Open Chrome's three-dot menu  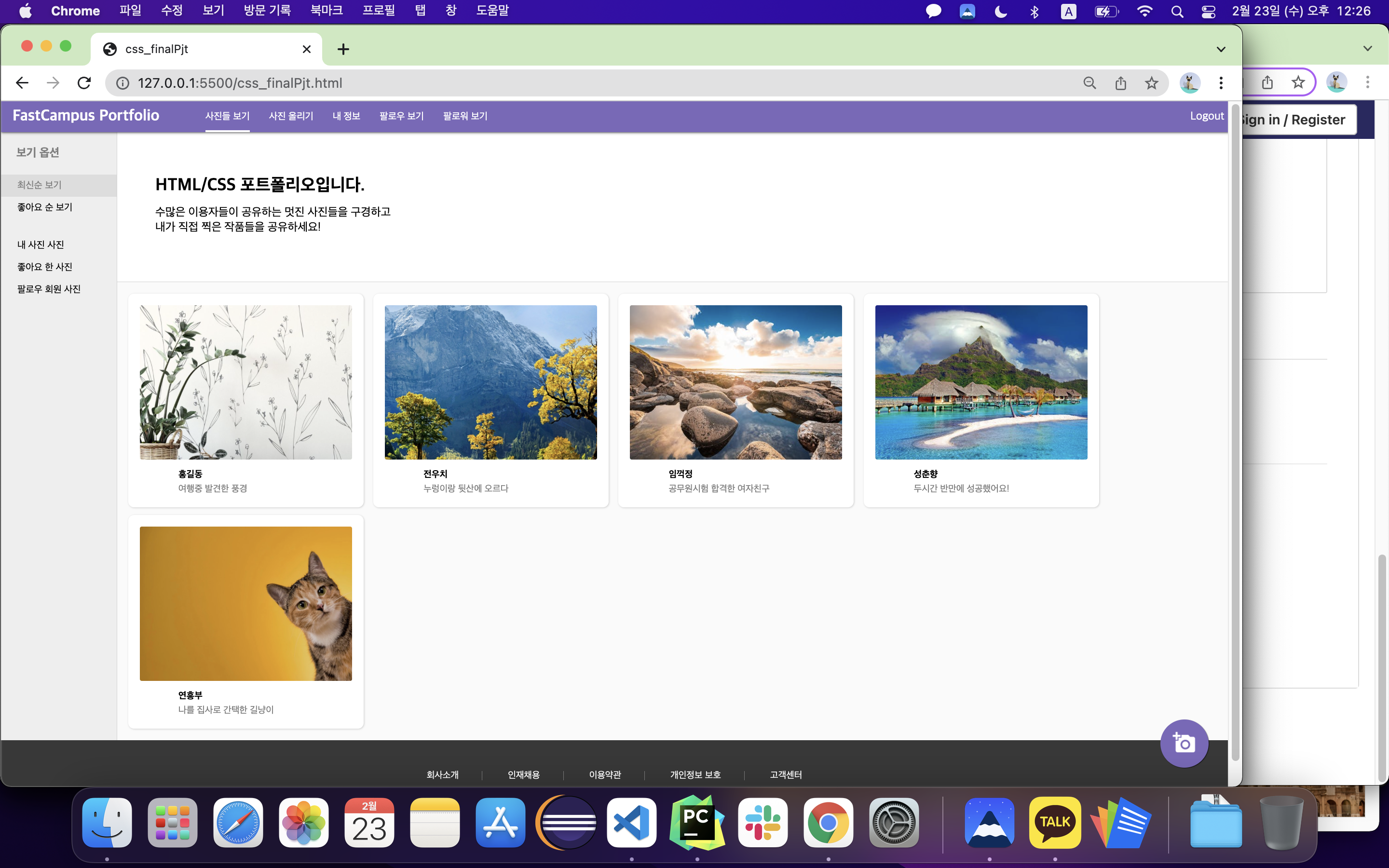pos(1221,83)
